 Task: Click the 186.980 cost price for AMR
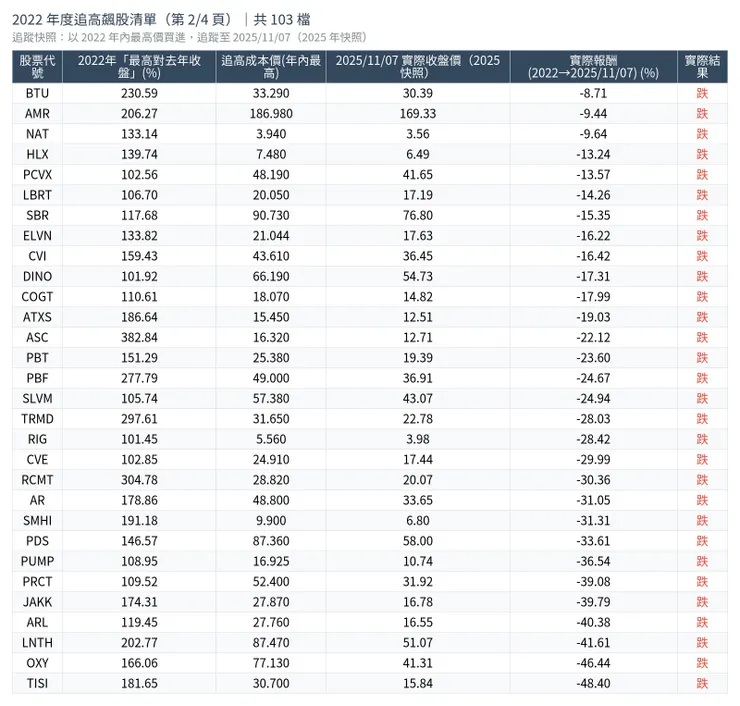(271, 114)
